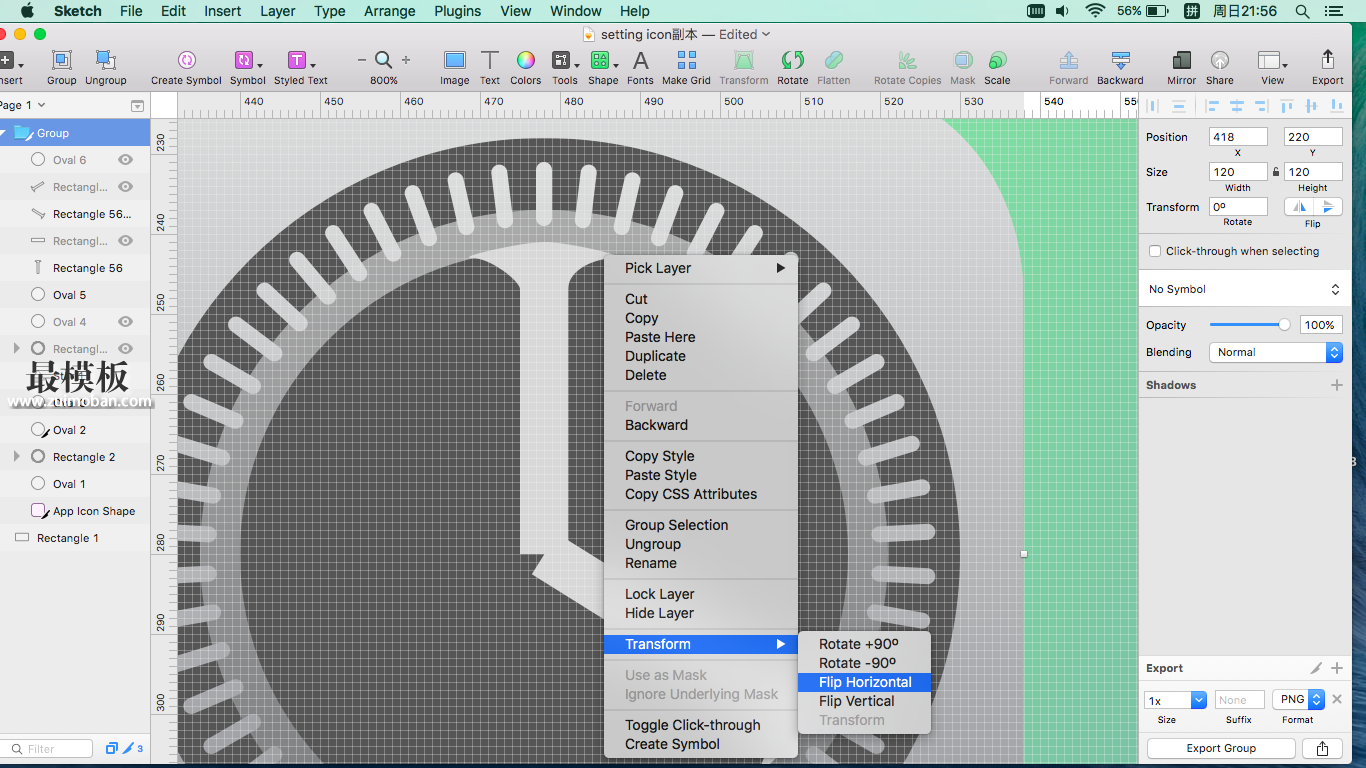Select Copy CSS Attributes menu item
This screenshot has height=768, width=1366.
(701, 494)
